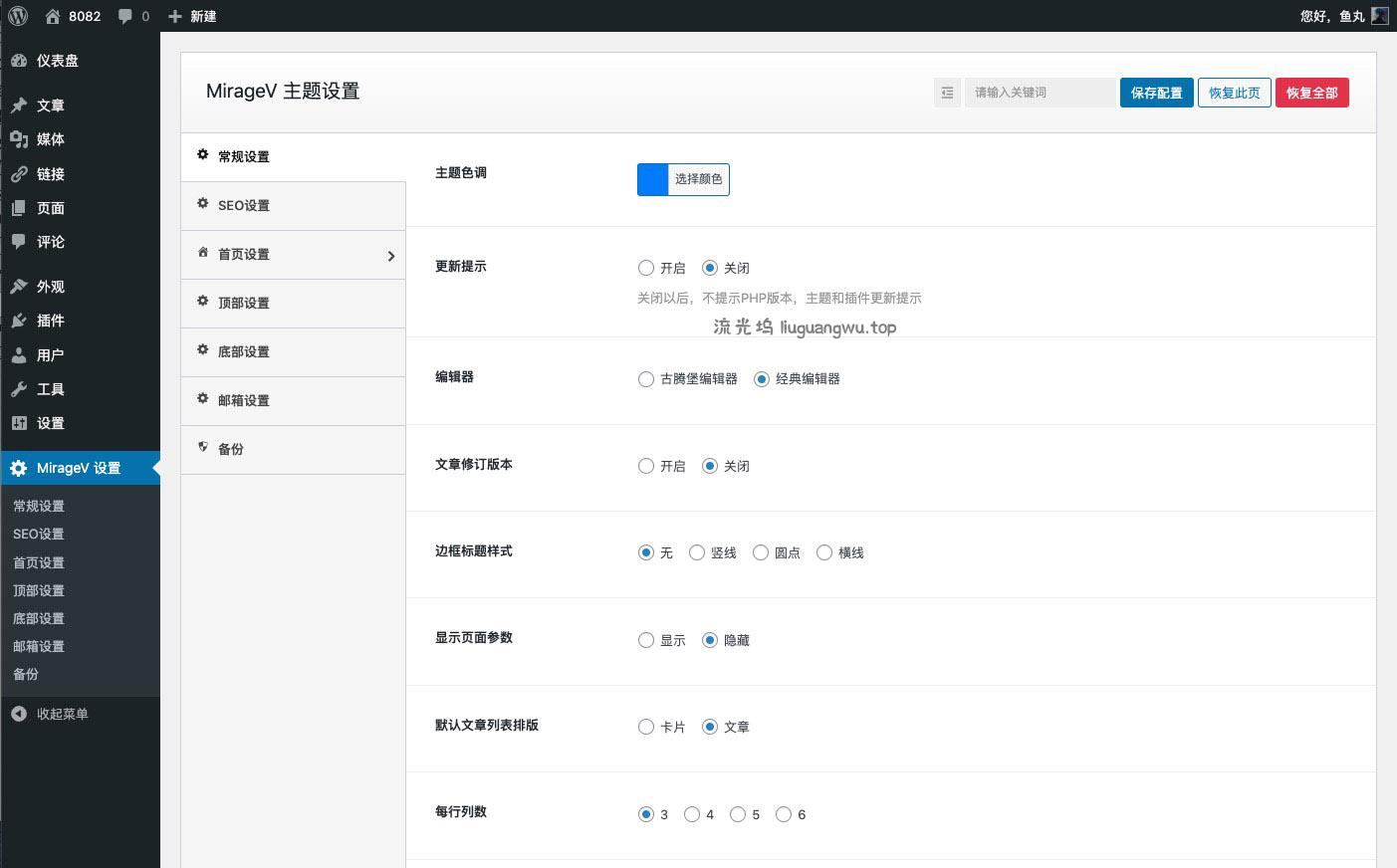Click the expand-all list icon beside search
This screenshot has width=1397, height=868.
pos(947,93)
